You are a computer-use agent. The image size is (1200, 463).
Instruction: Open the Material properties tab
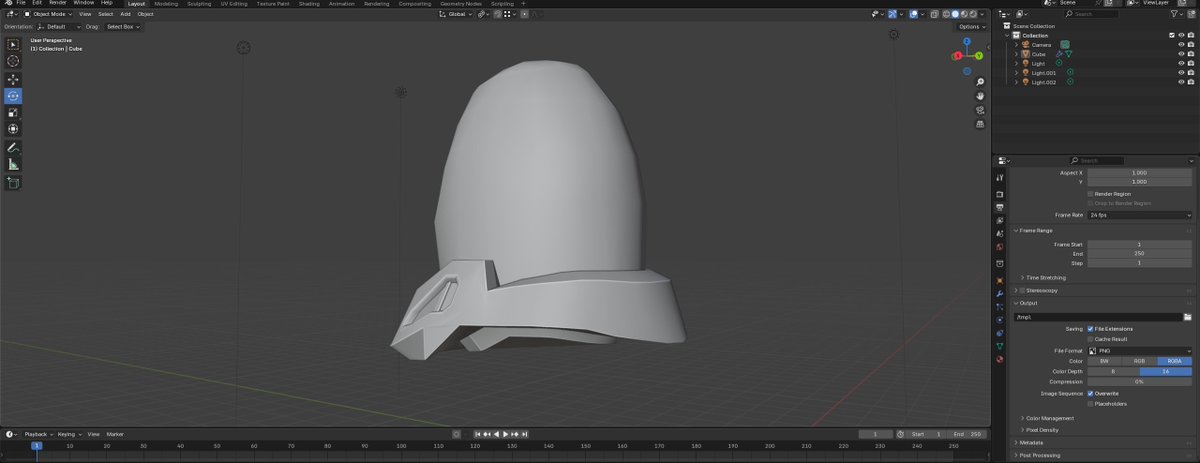pyautogui.click(x=999, y=359)
